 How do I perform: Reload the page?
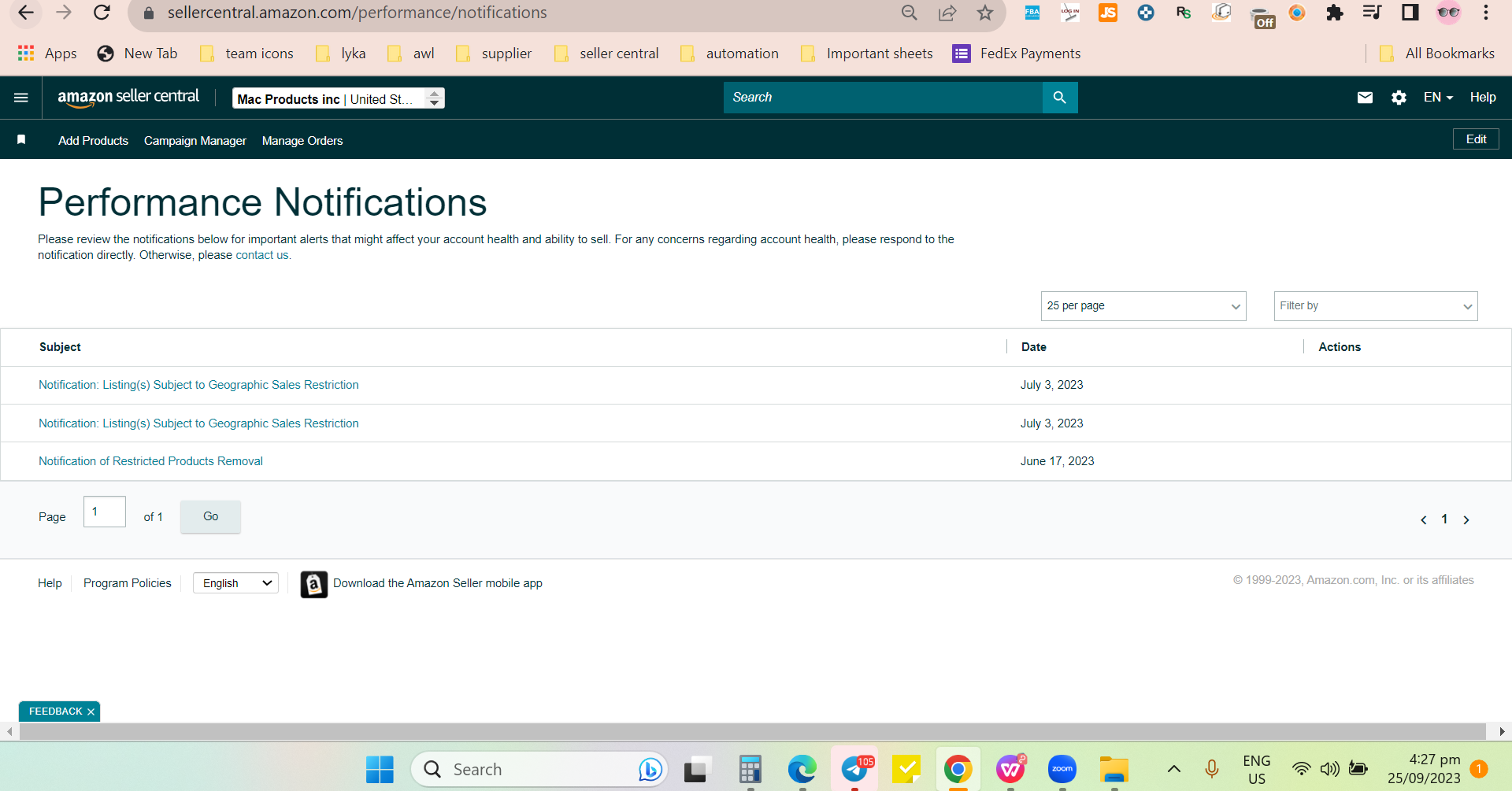coord(102,13)
